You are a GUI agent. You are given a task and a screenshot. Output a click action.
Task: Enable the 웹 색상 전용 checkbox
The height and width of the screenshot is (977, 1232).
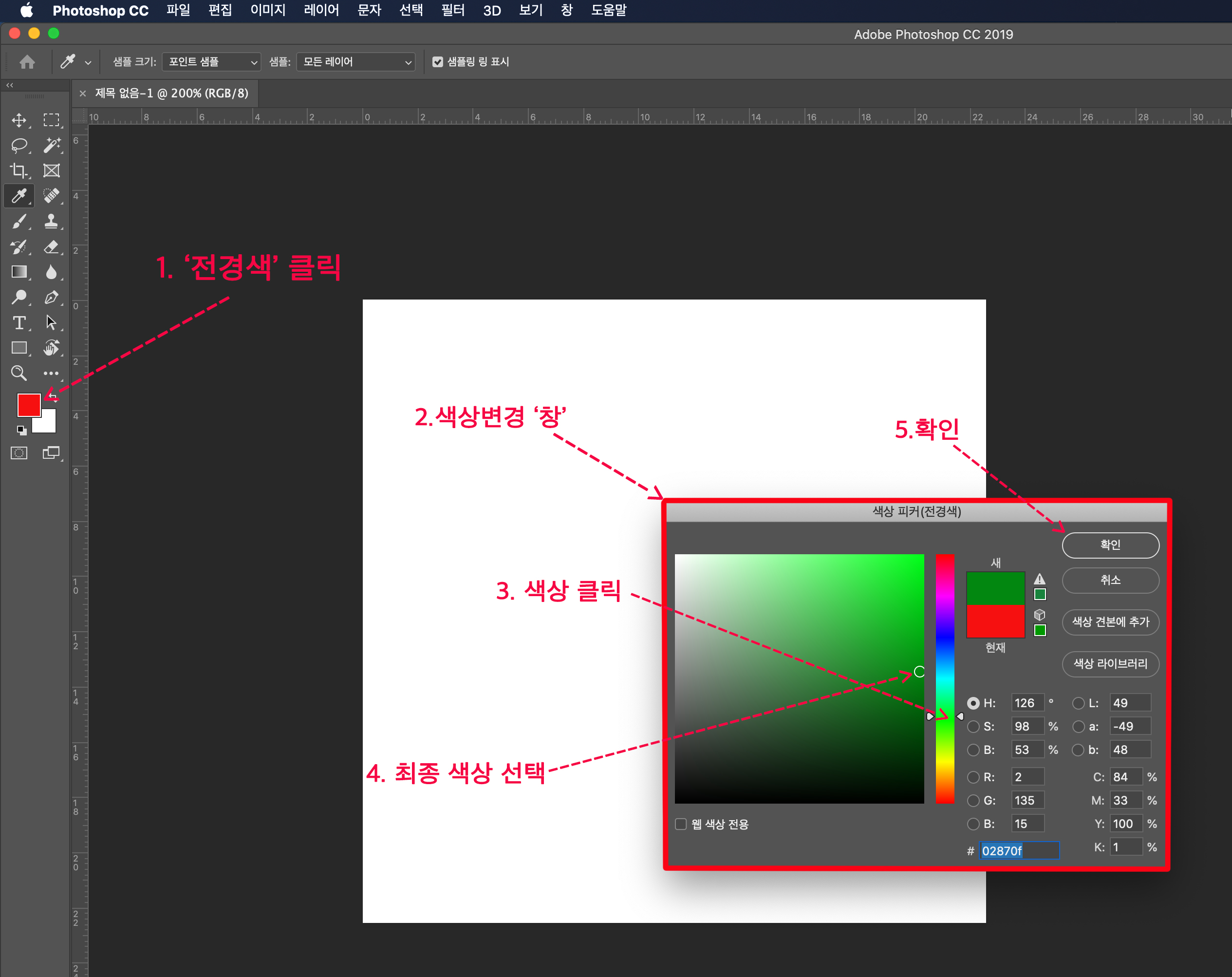(x=681, y=824)
